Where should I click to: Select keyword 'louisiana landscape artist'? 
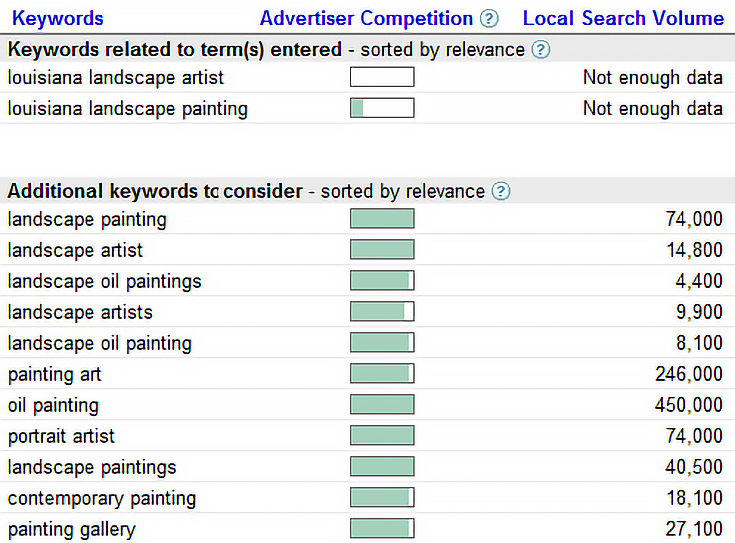116,78
